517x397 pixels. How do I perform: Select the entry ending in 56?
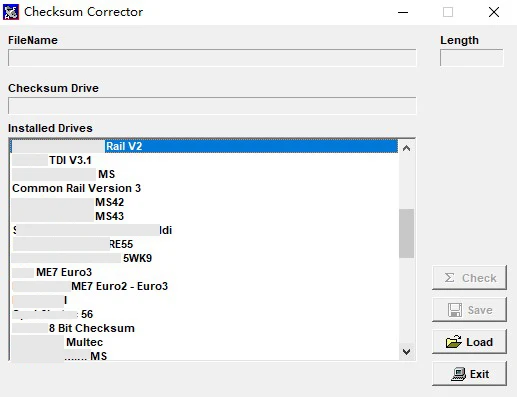click(x=204, y=314)
